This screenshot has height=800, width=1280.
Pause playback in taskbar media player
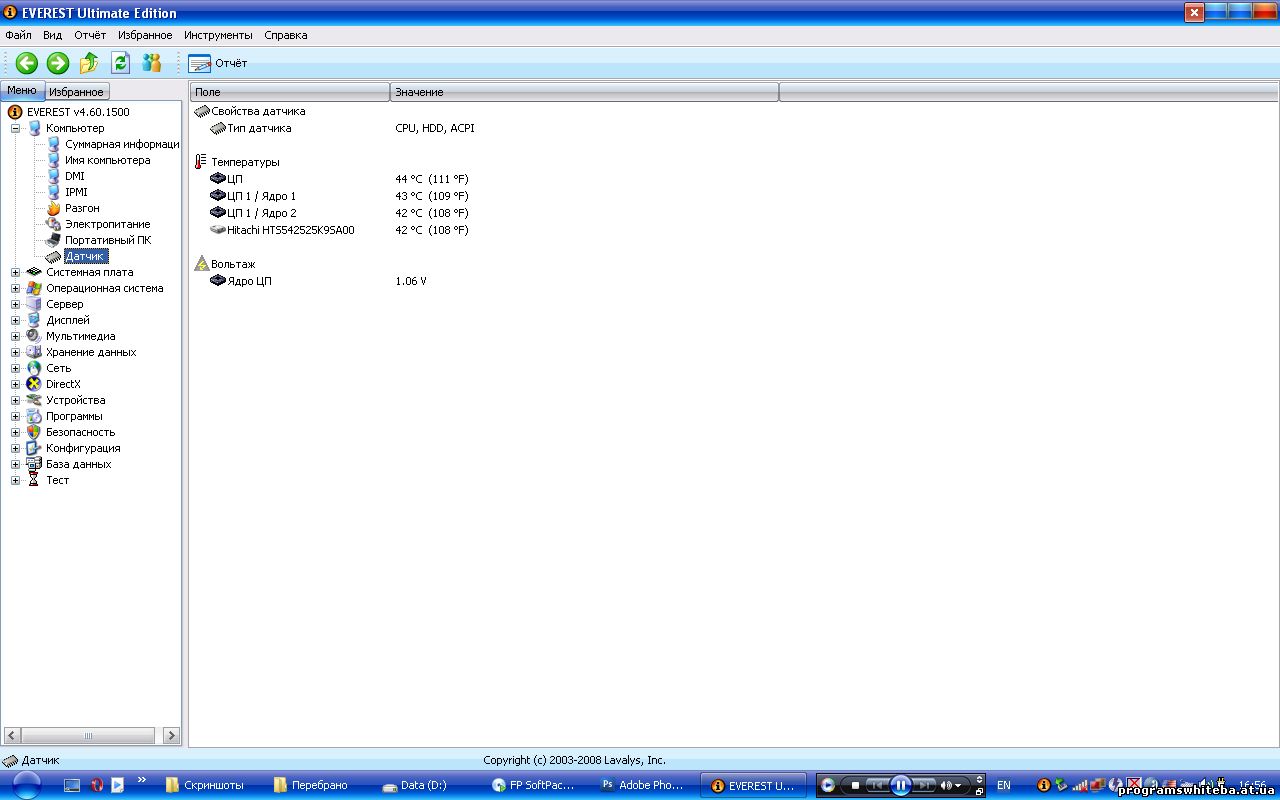(x=900, y=786)
